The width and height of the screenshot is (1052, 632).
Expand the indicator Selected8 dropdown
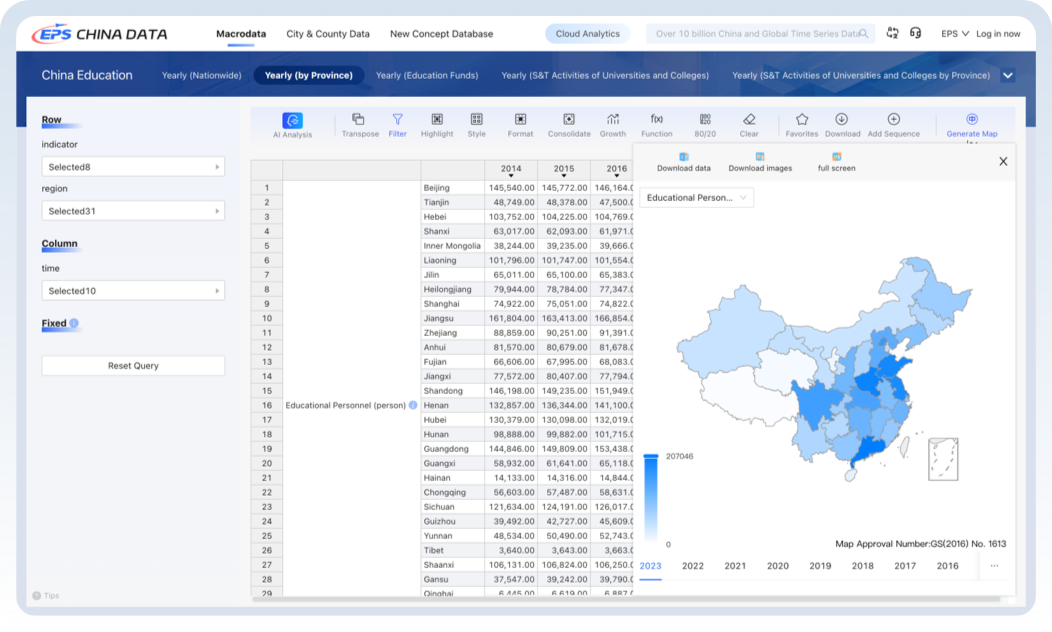133,167
